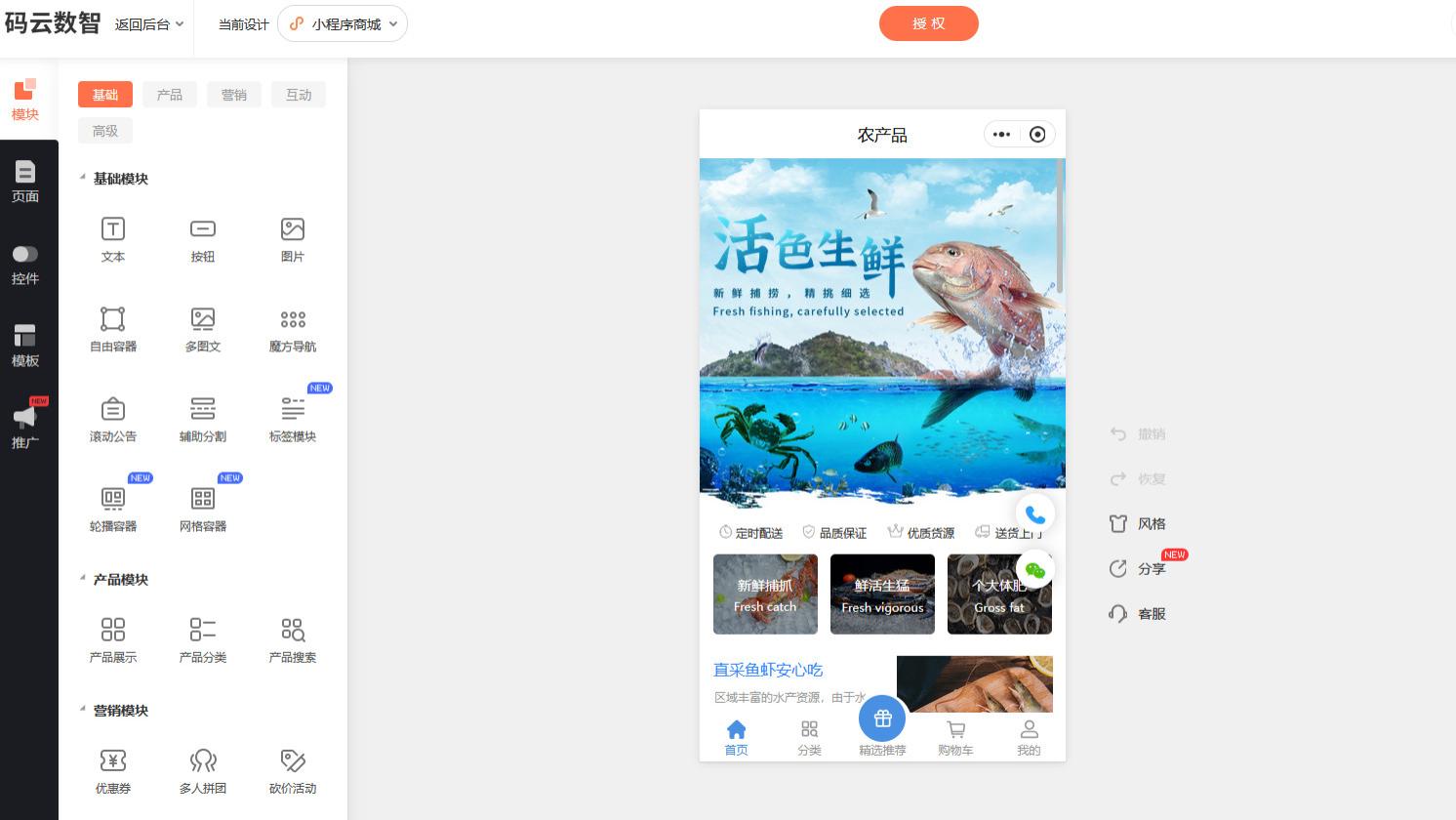Image resolution: width=1456 pixels, height=820 pixels.
Task: Switch to the 营销 (Marketing) tab
Action: (x=234, y=95)
